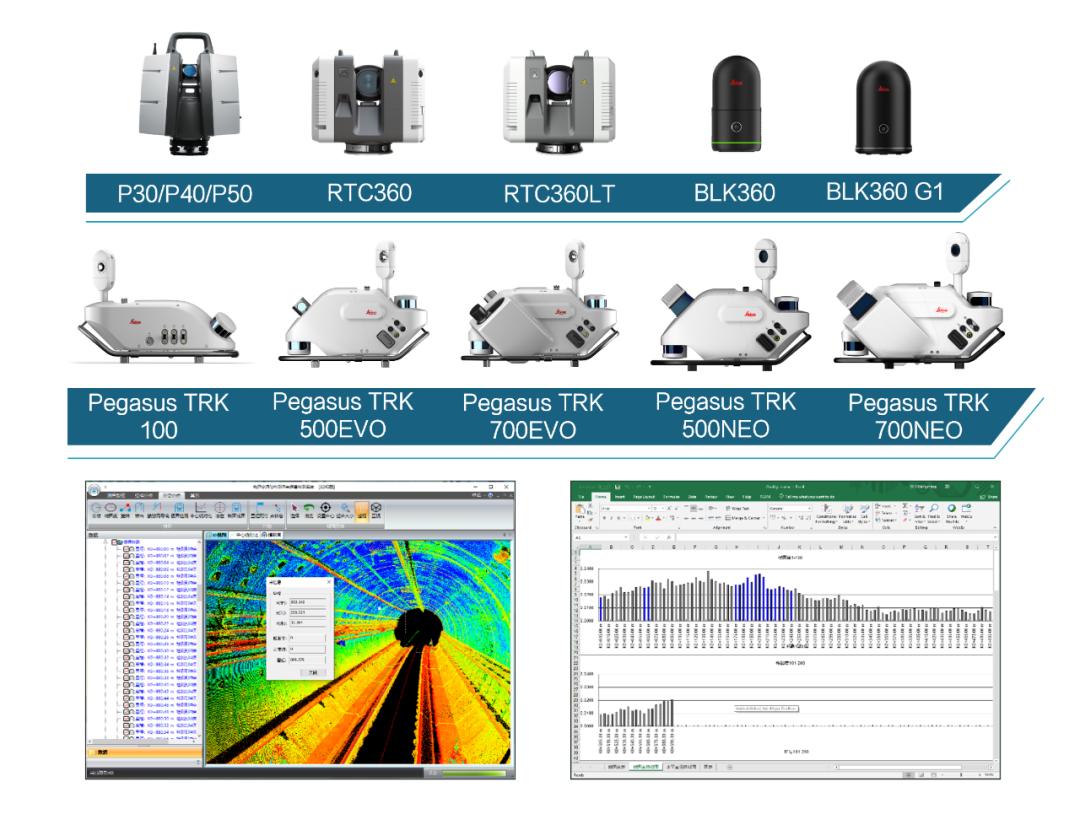Screen dimensions: 1080x814
Task: Switch to Page Layout view in Excel status bar
Action: [x=921, y=775]
